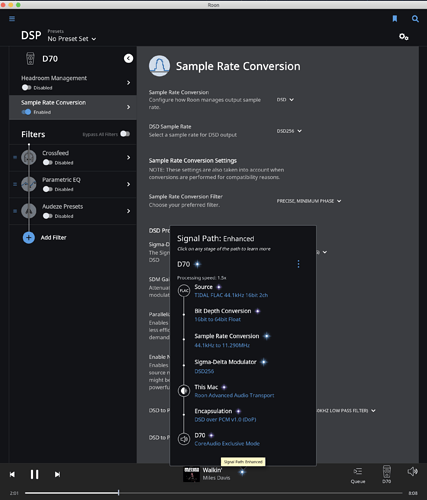Image resolution: width=427 pixels, height=500 pixels.
Task: Click the Walkin' track title
Action: [212, 470]
